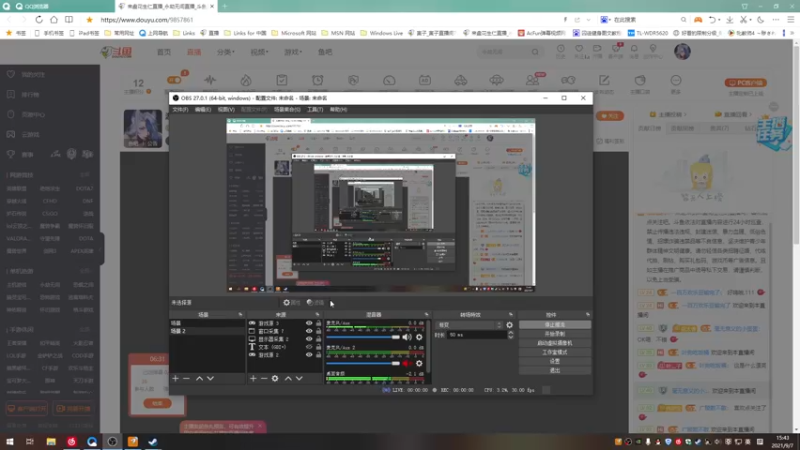
Task: Move source down in the sources list
Action: click(299, 379)
